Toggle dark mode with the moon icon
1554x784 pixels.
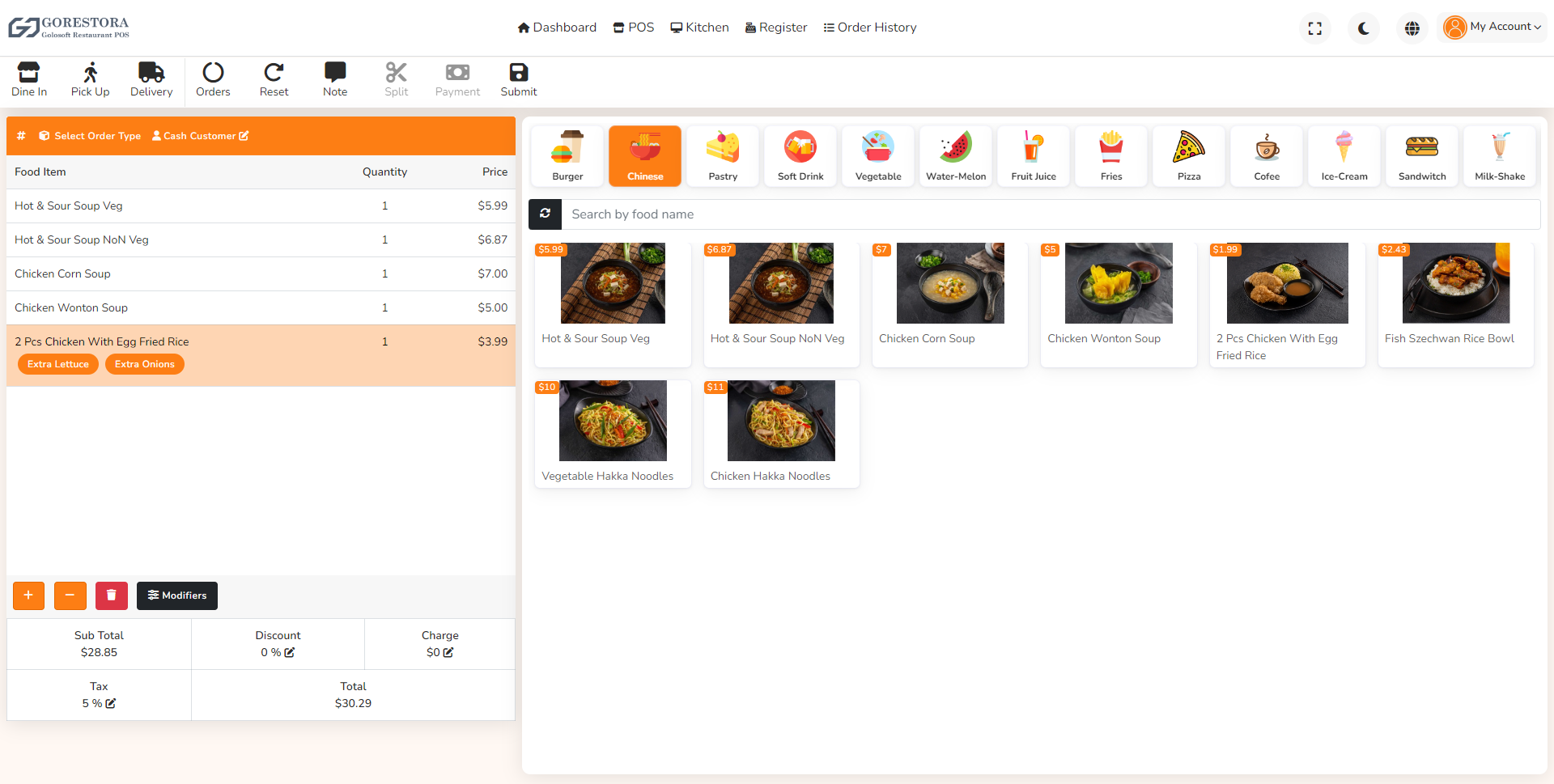(x=1363, y=28)
